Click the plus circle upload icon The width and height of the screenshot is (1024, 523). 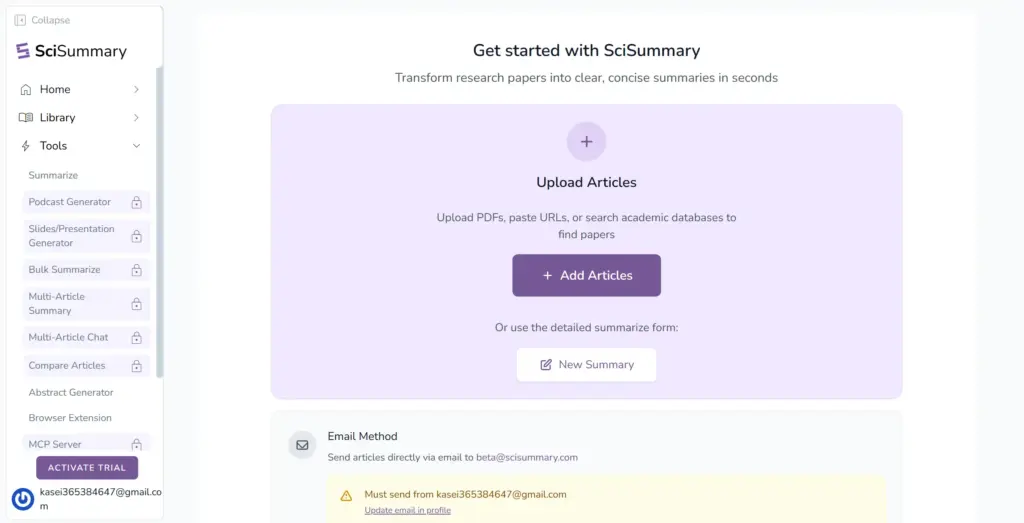(x=586, y=142)
